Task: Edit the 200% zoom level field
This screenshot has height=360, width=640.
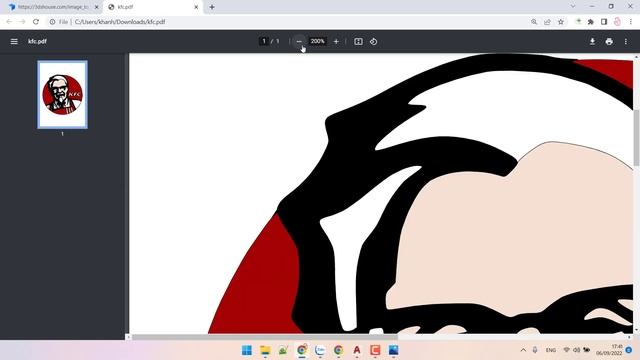Action: coord(318,41)
